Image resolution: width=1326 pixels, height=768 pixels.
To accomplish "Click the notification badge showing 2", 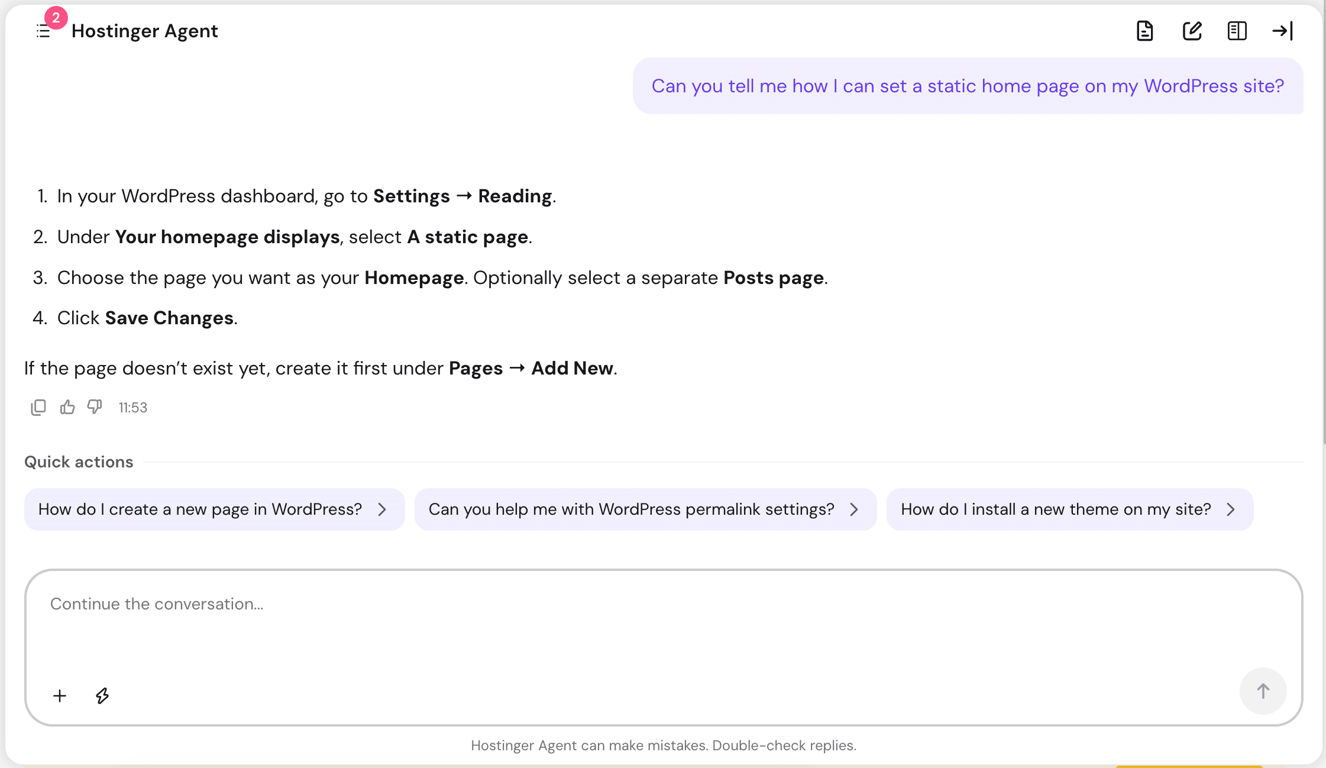I will (x=56, y=17).
